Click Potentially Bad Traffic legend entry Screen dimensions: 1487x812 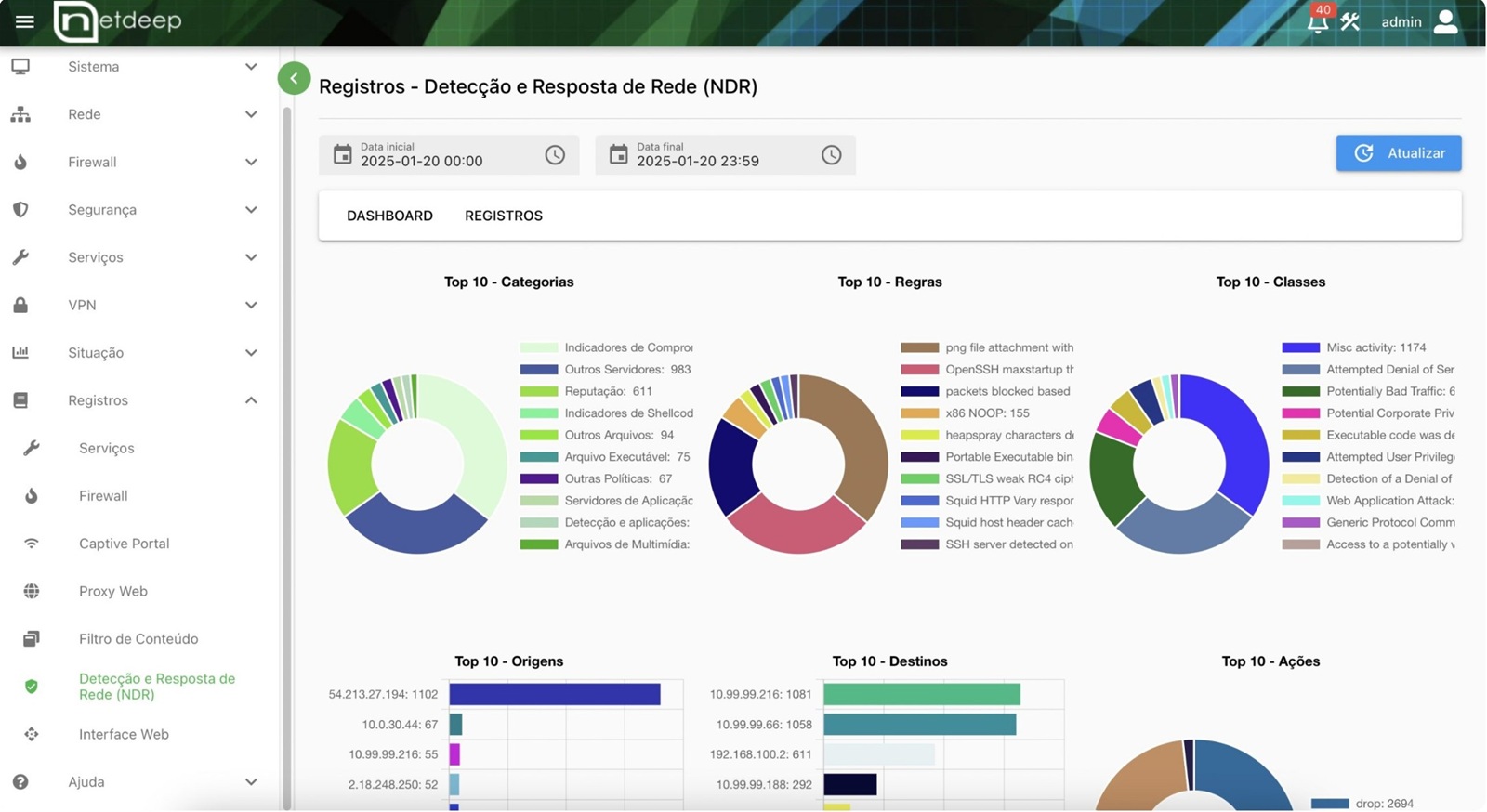1368,391
